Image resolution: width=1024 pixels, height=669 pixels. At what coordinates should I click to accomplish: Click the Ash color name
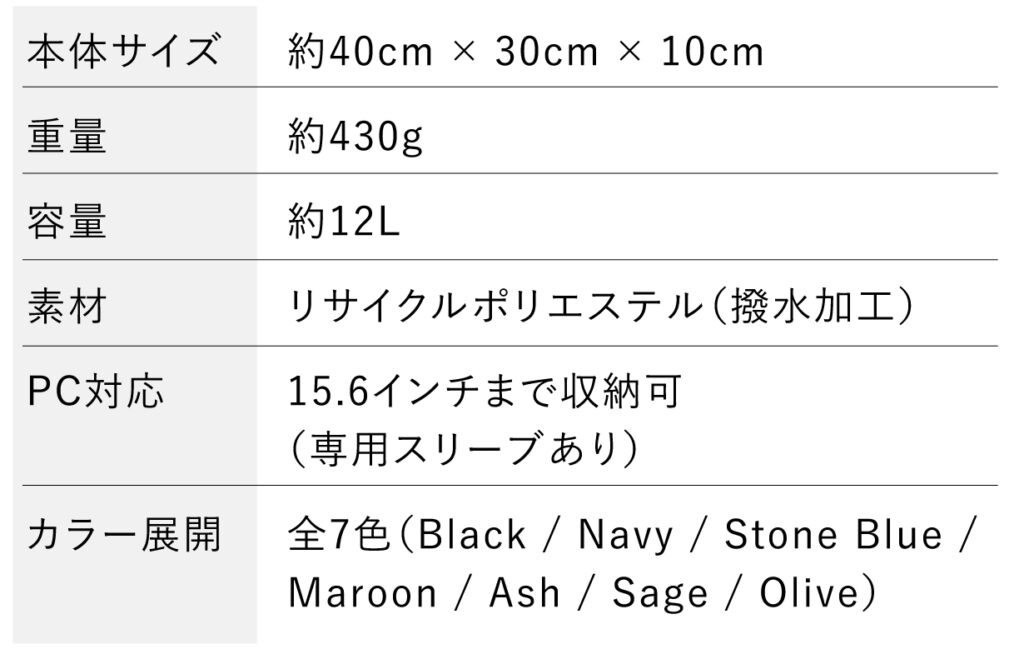click(x=524, y=594)
